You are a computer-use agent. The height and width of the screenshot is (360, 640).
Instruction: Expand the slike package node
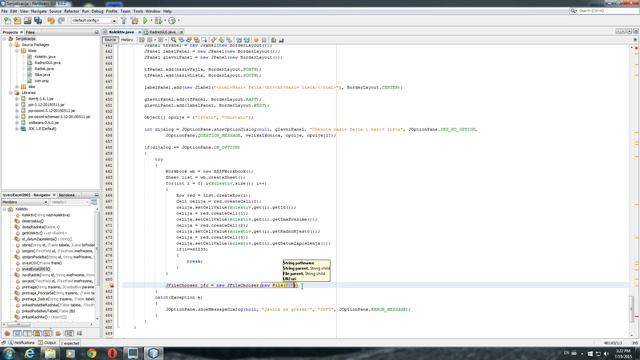tap(17, 87)
